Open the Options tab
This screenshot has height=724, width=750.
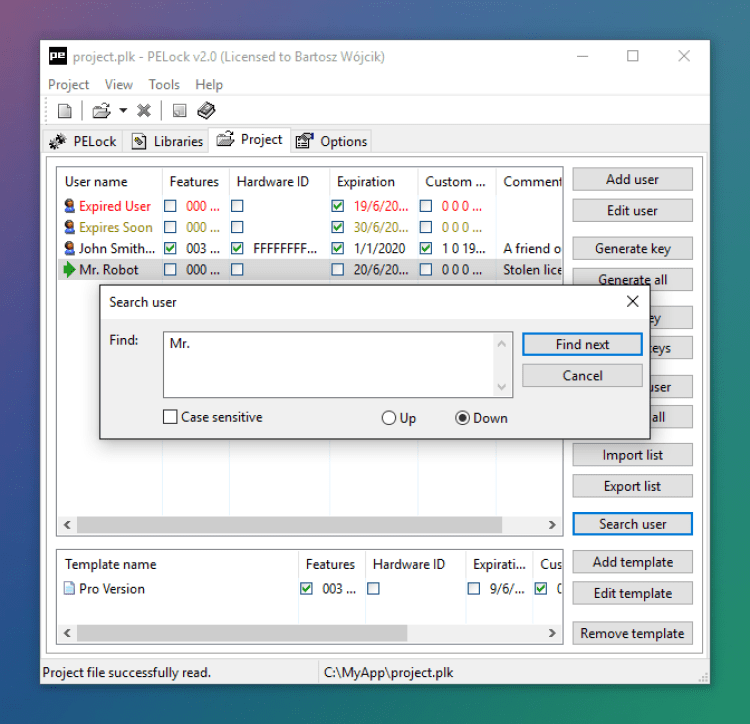pos(331,141)
